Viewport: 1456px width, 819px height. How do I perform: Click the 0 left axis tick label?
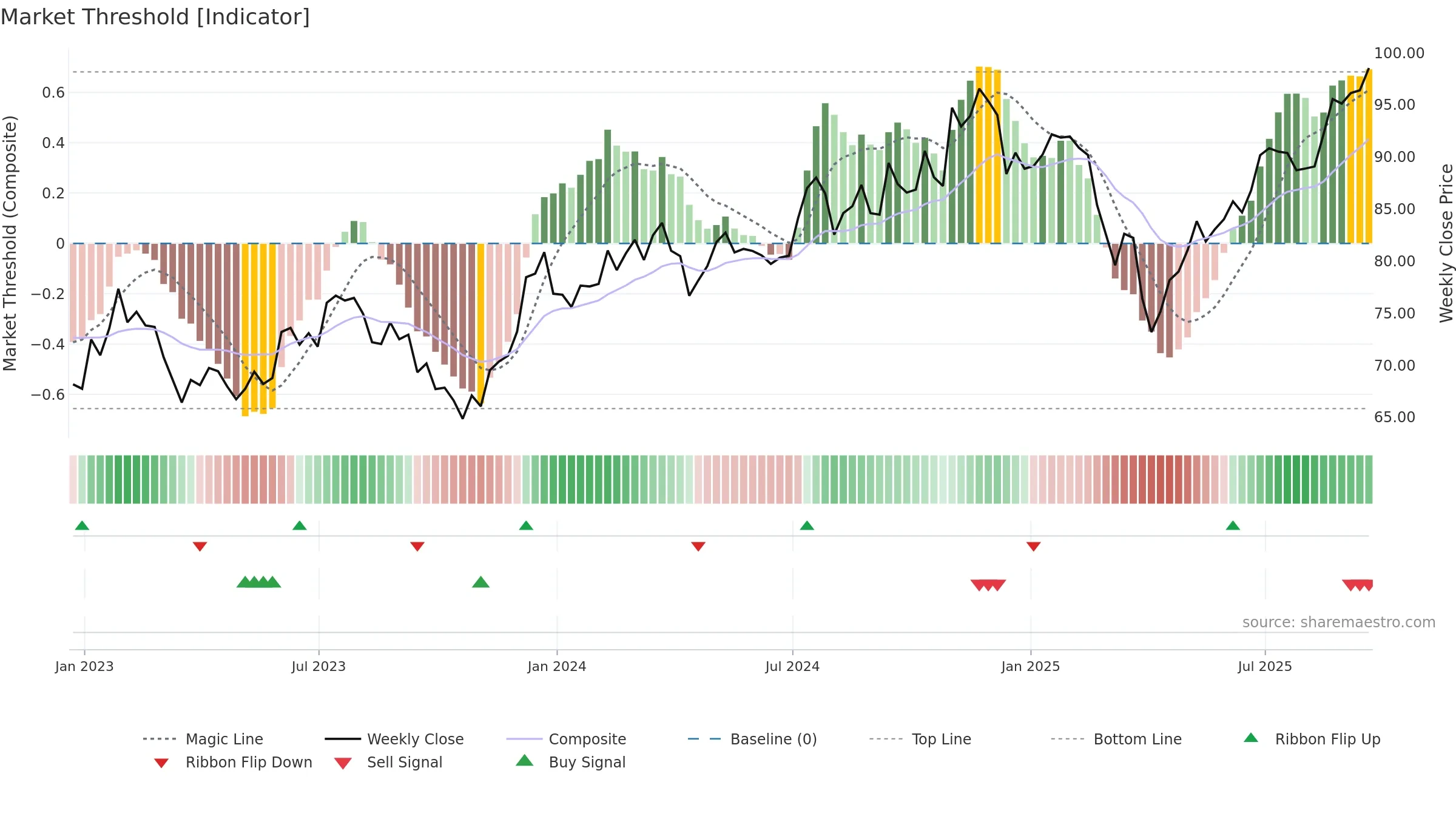click(x=60, y=243)
